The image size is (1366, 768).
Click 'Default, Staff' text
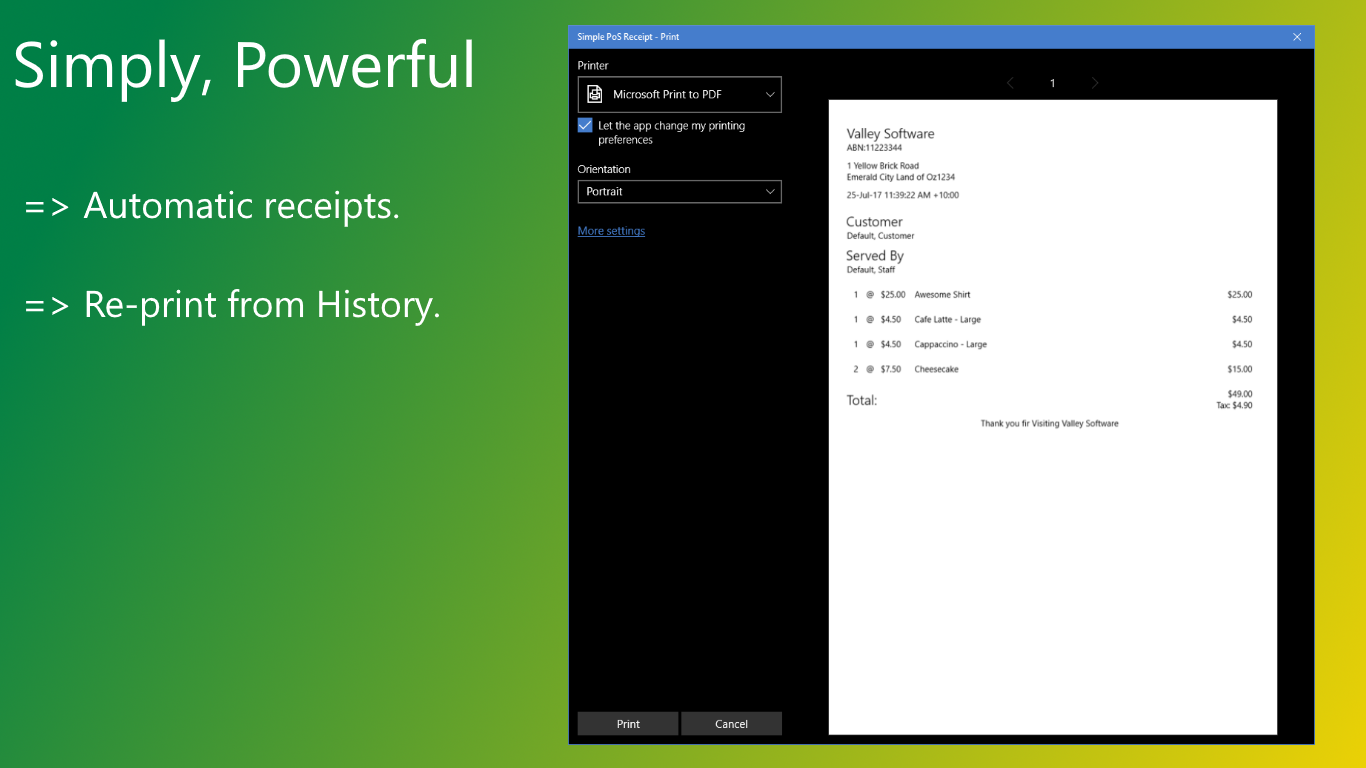(x=870, y=270)
